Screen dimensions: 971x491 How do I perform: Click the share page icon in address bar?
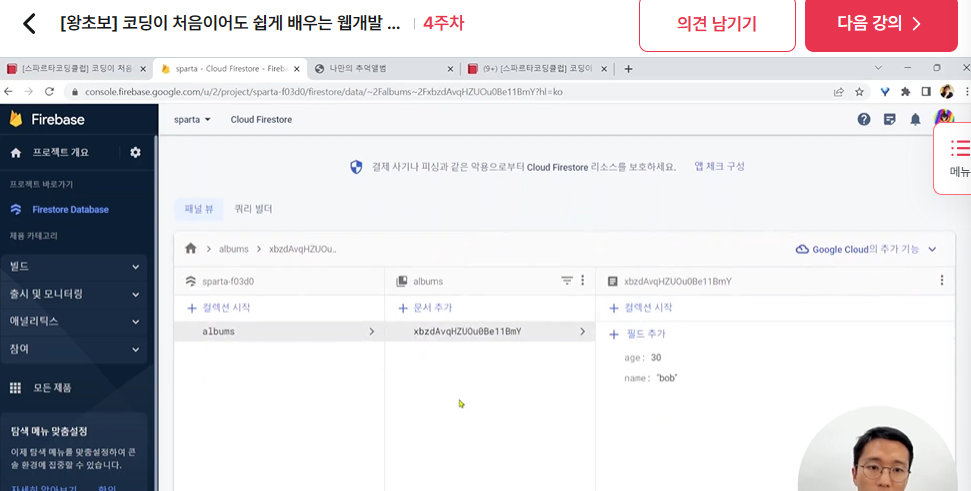tap(838, 92)
